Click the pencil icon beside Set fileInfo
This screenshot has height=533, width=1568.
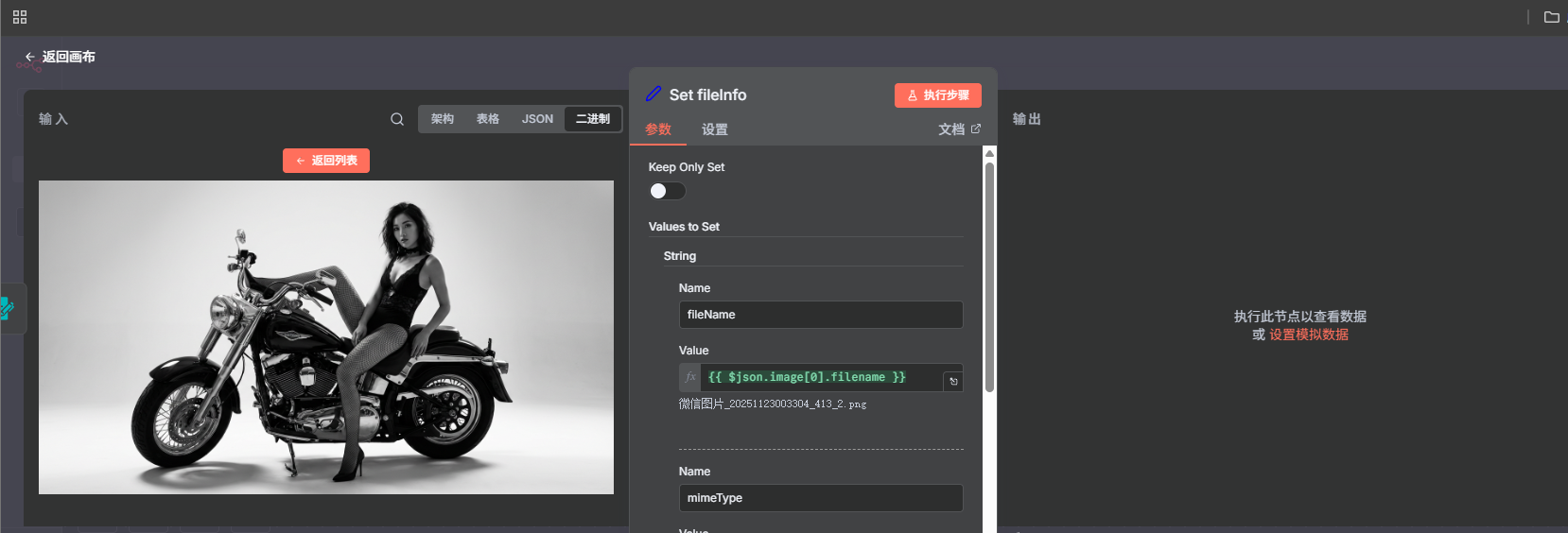tap(653, 95)
